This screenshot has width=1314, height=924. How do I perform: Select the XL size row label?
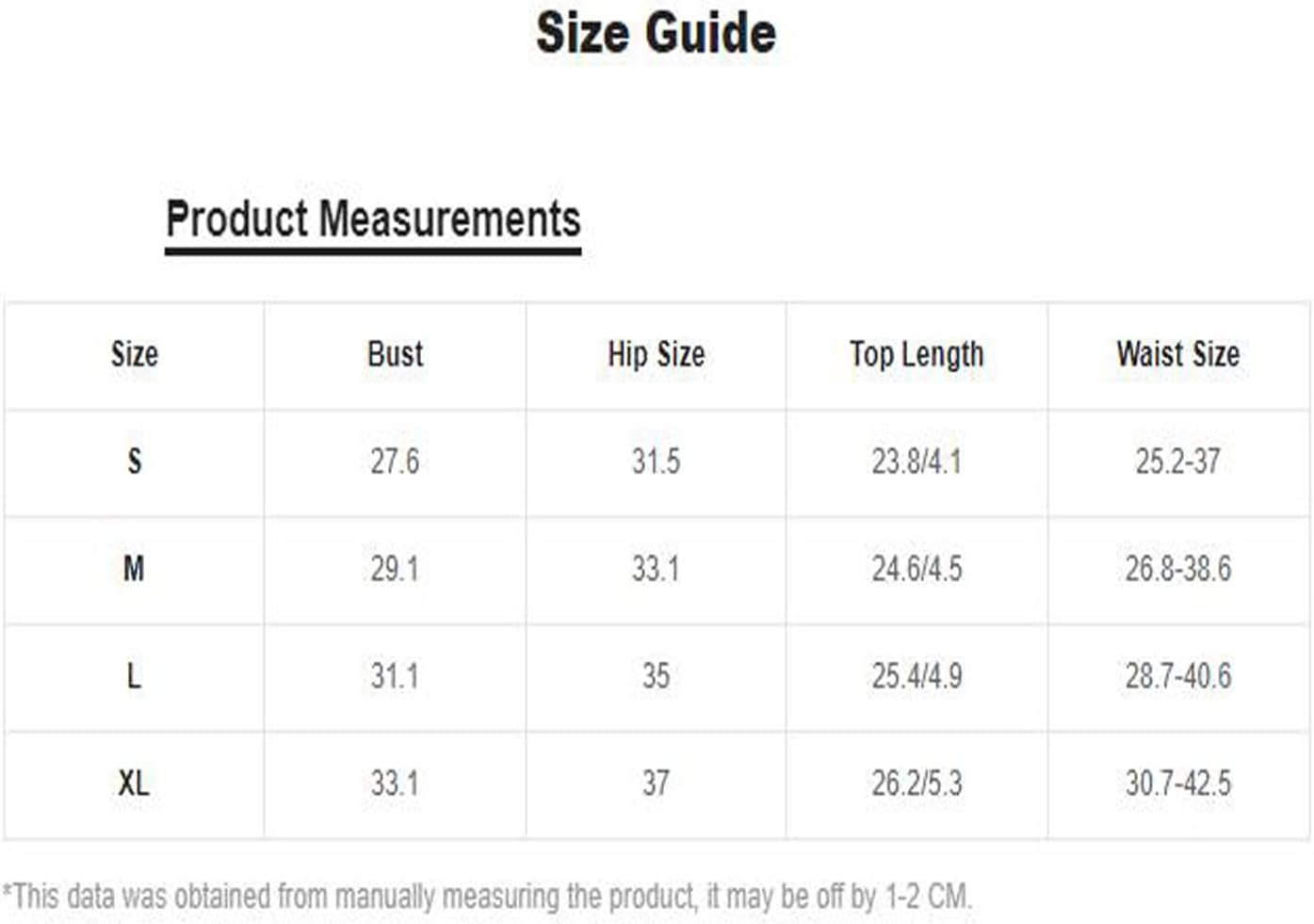tap(134, 784)
